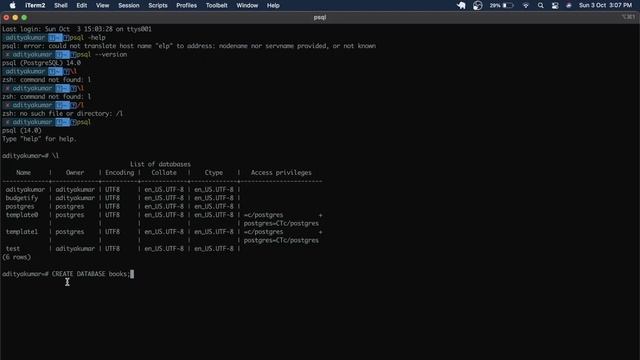Screen dimensions: 640x360
Task: Open the Apple menu
Action: 12,5
